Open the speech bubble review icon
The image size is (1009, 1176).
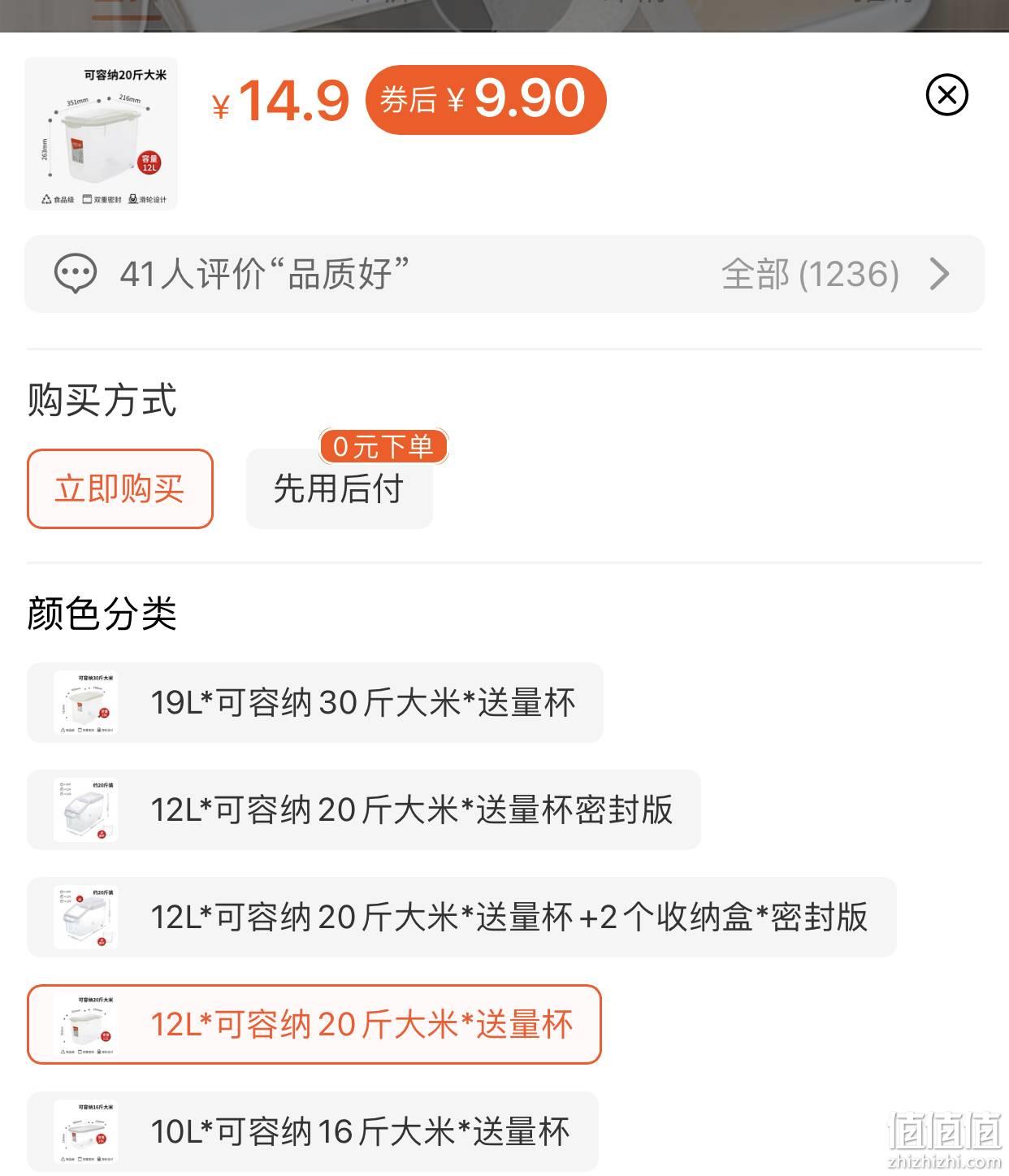coord(76,274)
